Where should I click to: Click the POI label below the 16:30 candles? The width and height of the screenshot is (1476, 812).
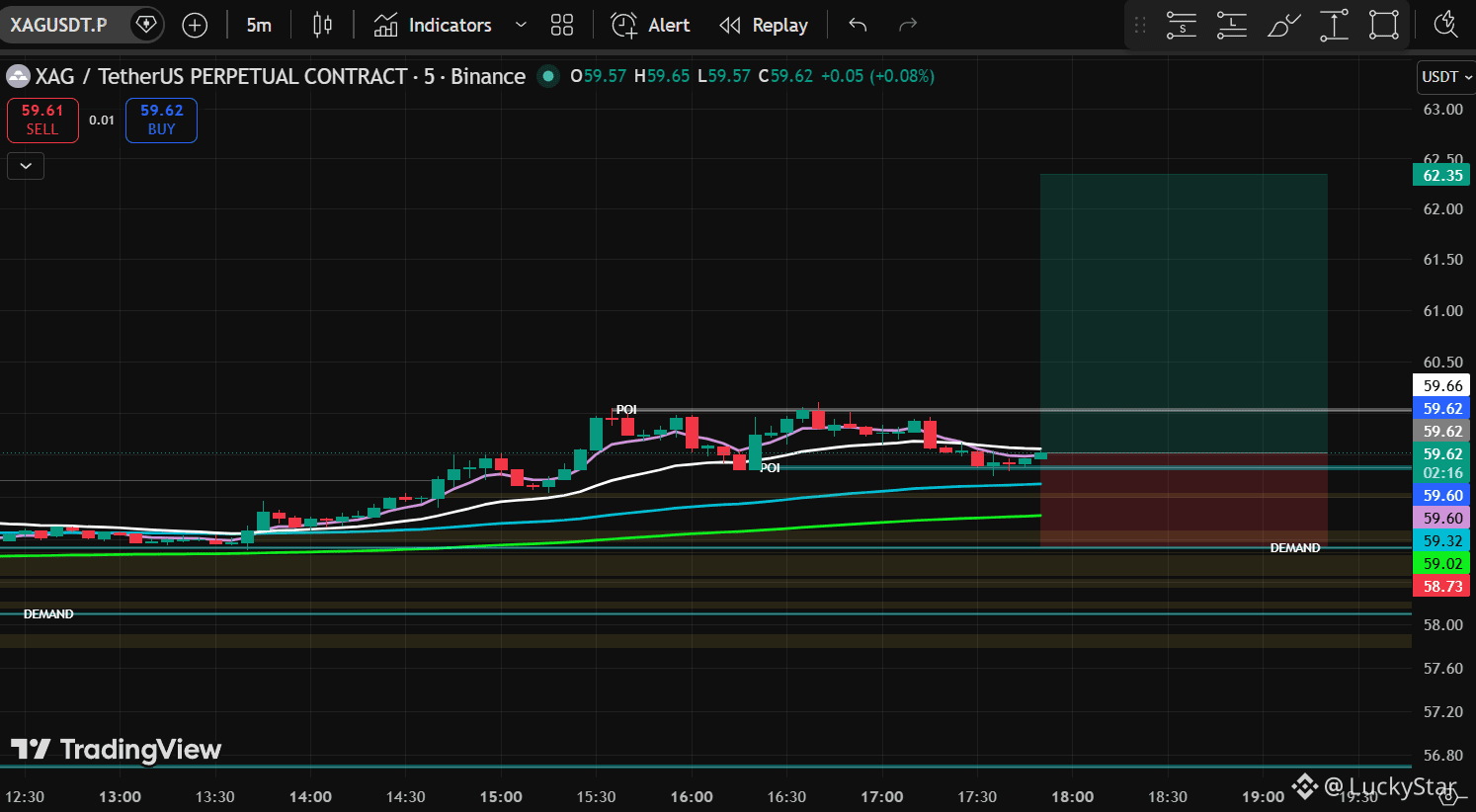[770, 468]
